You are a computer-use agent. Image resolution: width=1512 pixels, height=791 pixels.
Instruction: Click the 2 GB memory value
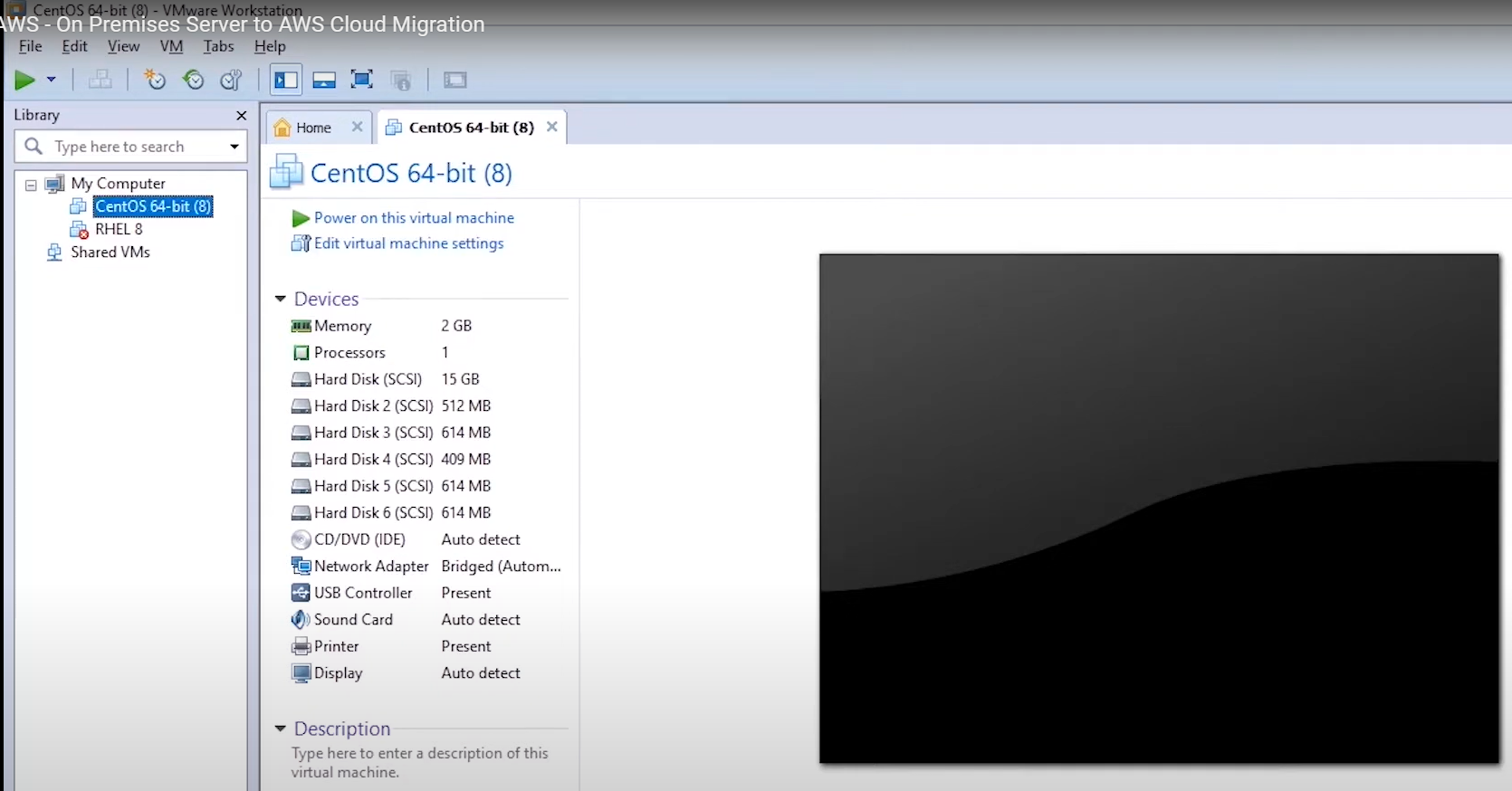[x=456, y=326]
